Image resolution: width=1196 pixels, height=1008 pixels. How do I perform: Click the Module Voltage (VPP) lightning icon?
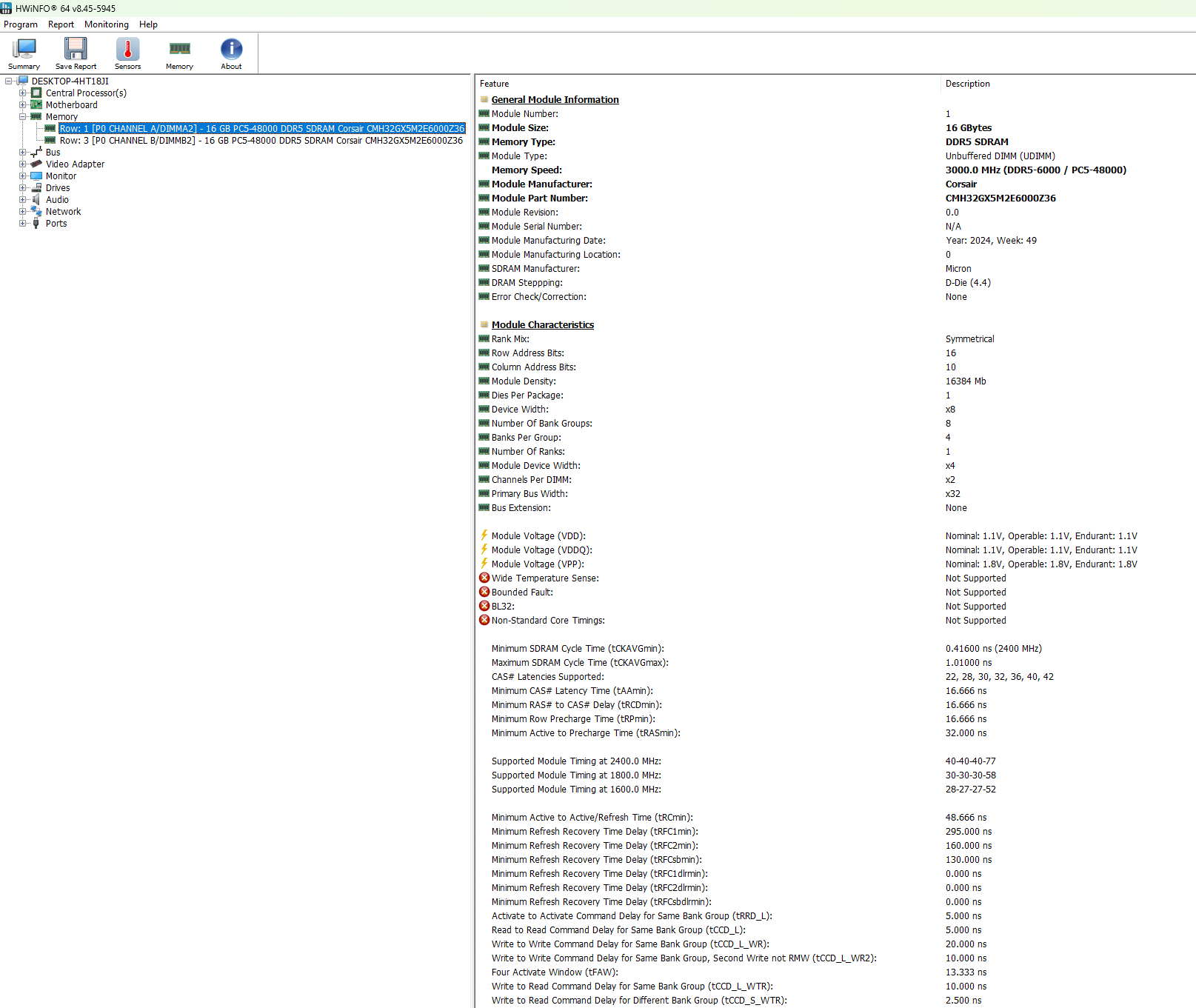click(x=484, y=564)
